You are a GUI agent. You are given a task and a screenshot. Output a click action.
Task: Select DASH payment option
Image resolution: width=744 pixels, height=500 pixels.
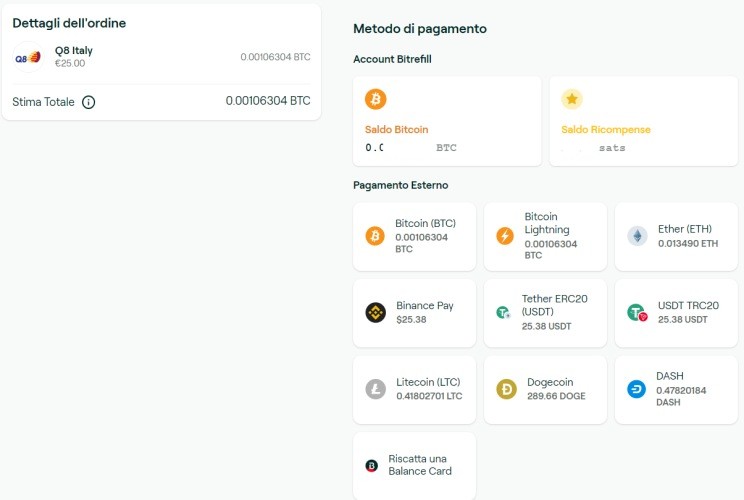point(676,390)
